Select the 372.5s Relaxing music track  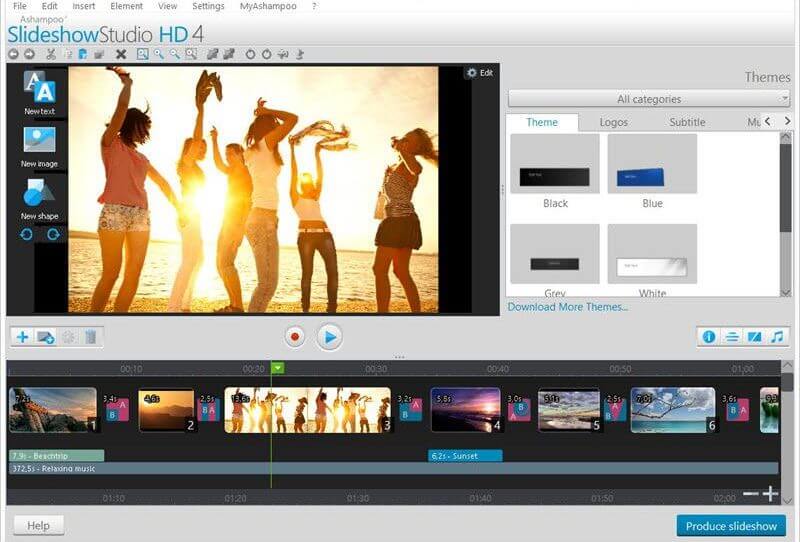click(393, 468)
